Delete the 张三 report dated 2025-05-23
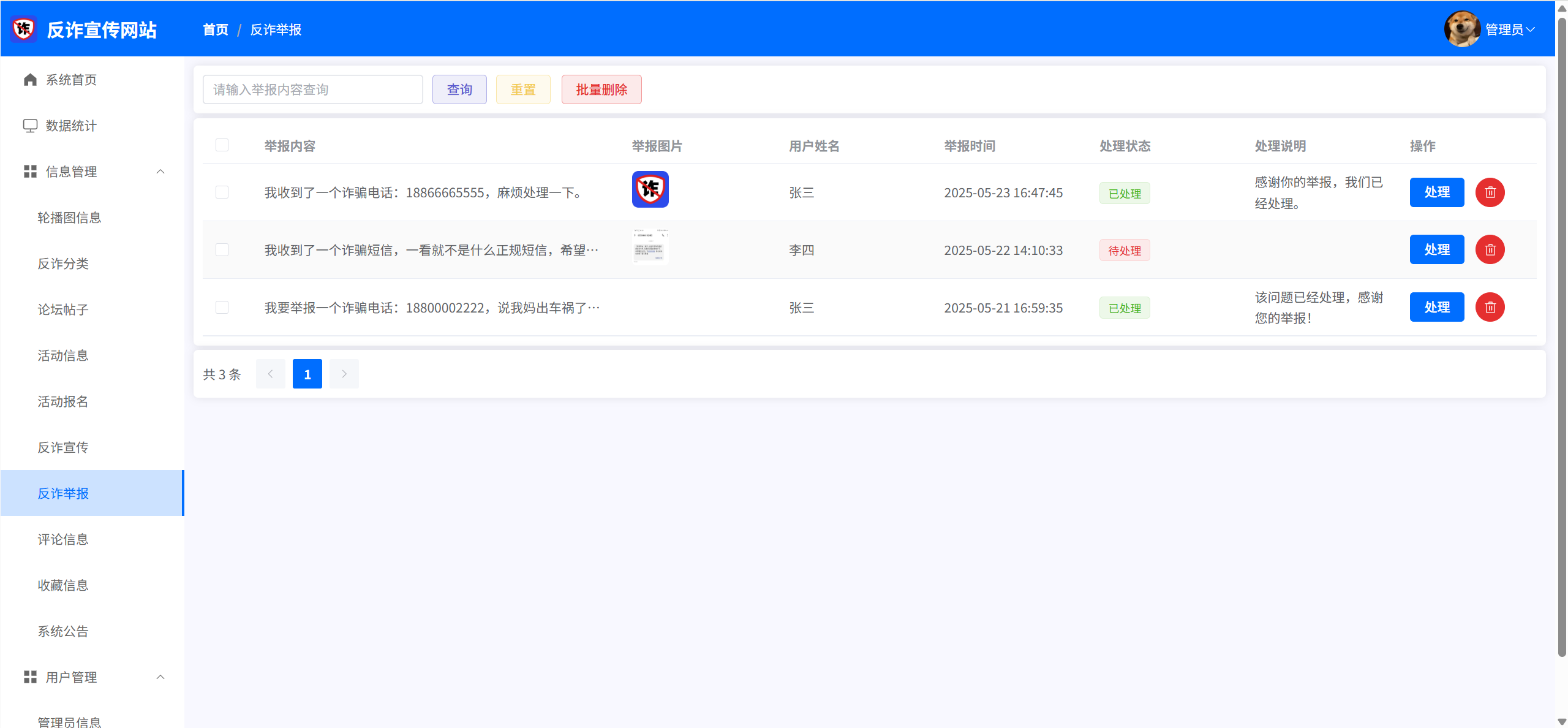 1490,192
